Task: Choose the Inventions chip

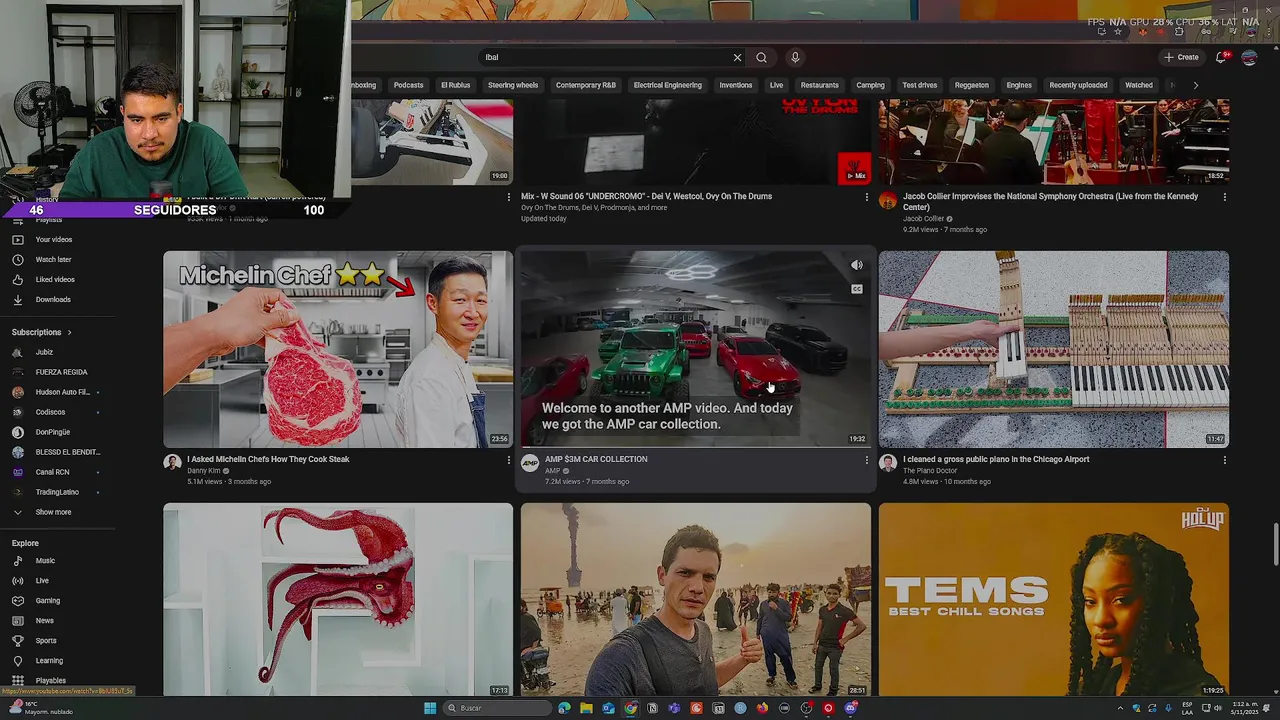Action: click(736, 85)
